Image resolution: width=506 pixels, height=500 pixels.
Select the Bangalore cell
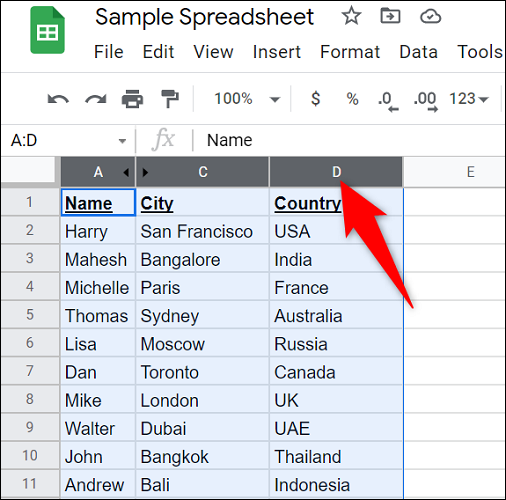[203, 259]
